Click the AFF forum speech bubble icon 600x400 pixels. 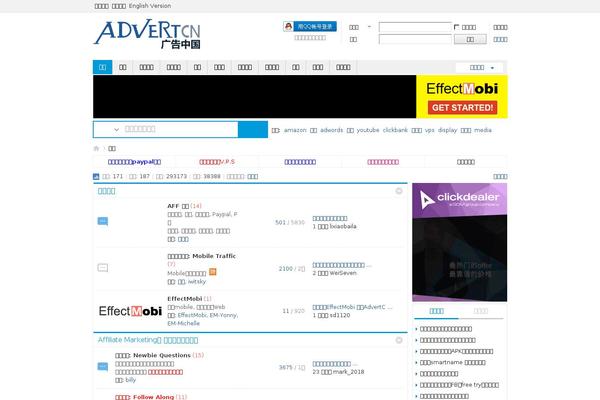tap(103, 221)
